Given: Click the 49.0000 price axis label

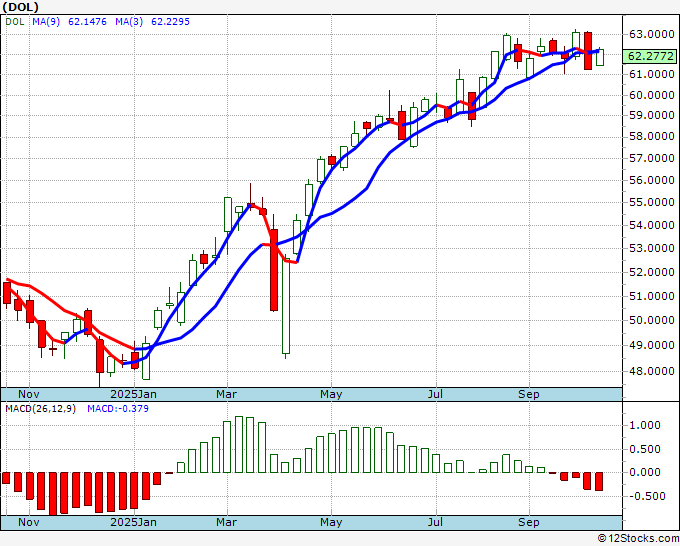Looking at the screenshot, I should tap(651, 346).
